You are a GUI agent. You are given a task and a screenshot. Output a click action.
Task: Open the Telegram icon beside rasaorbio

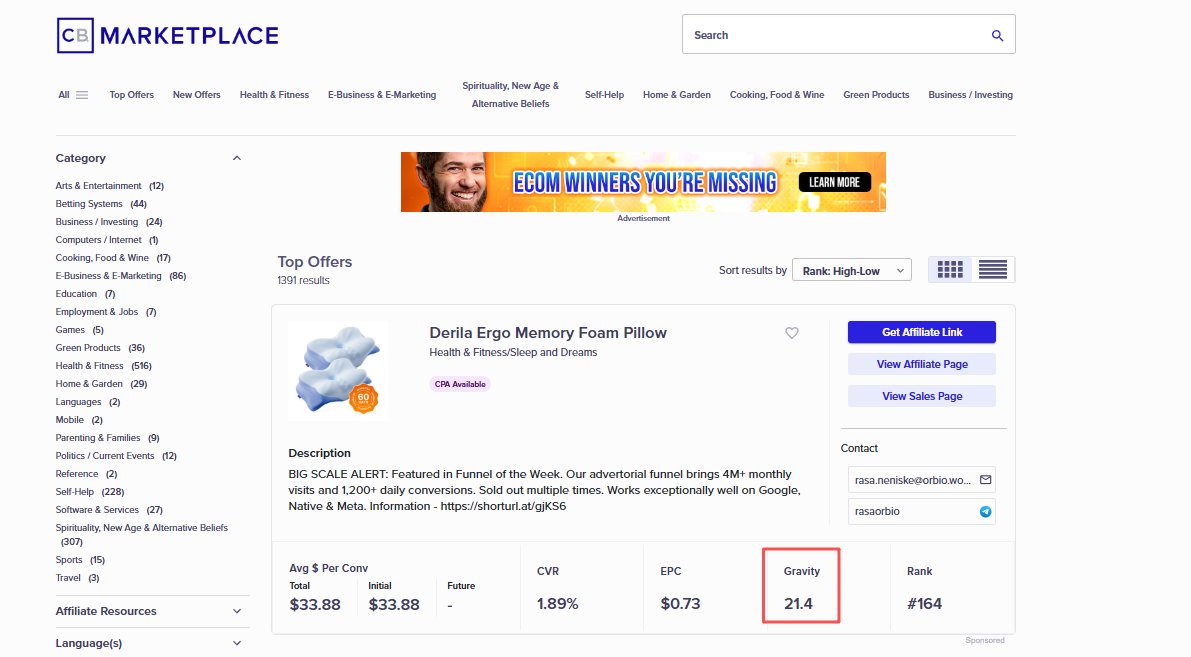(x=983, y=511)
